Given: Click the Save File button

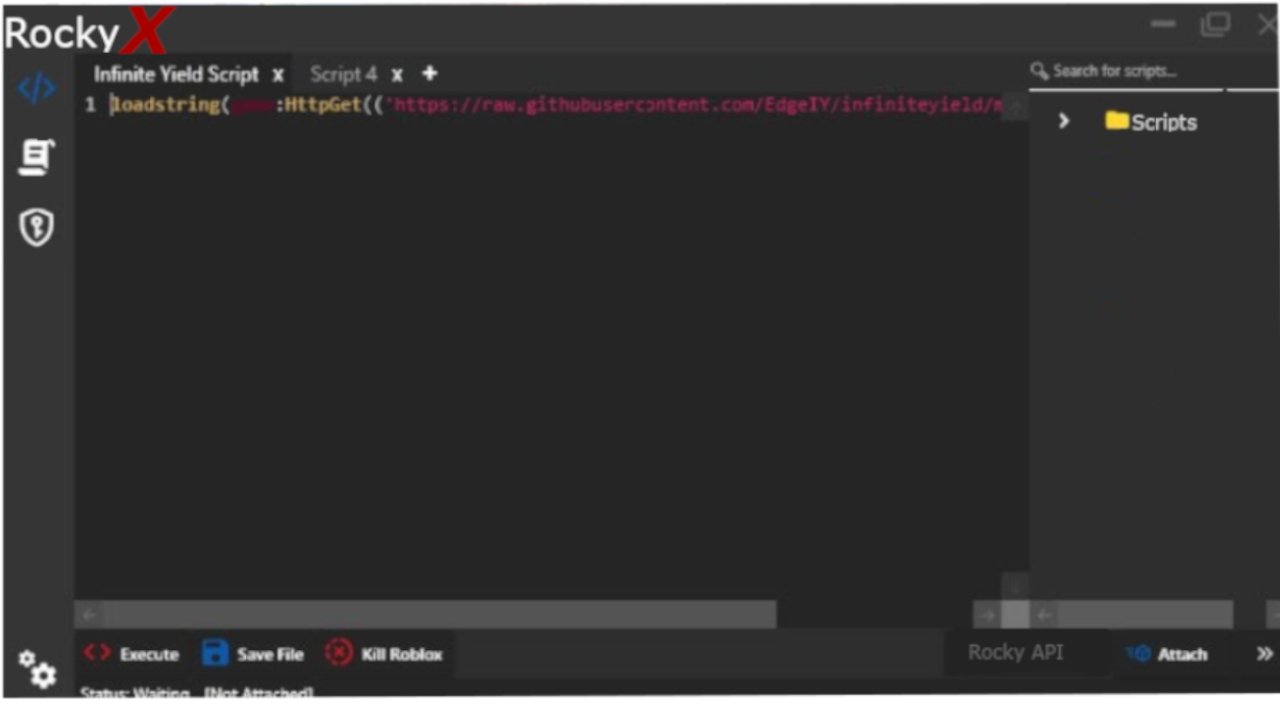Looking at the screenshot, I should click(253, 654).
